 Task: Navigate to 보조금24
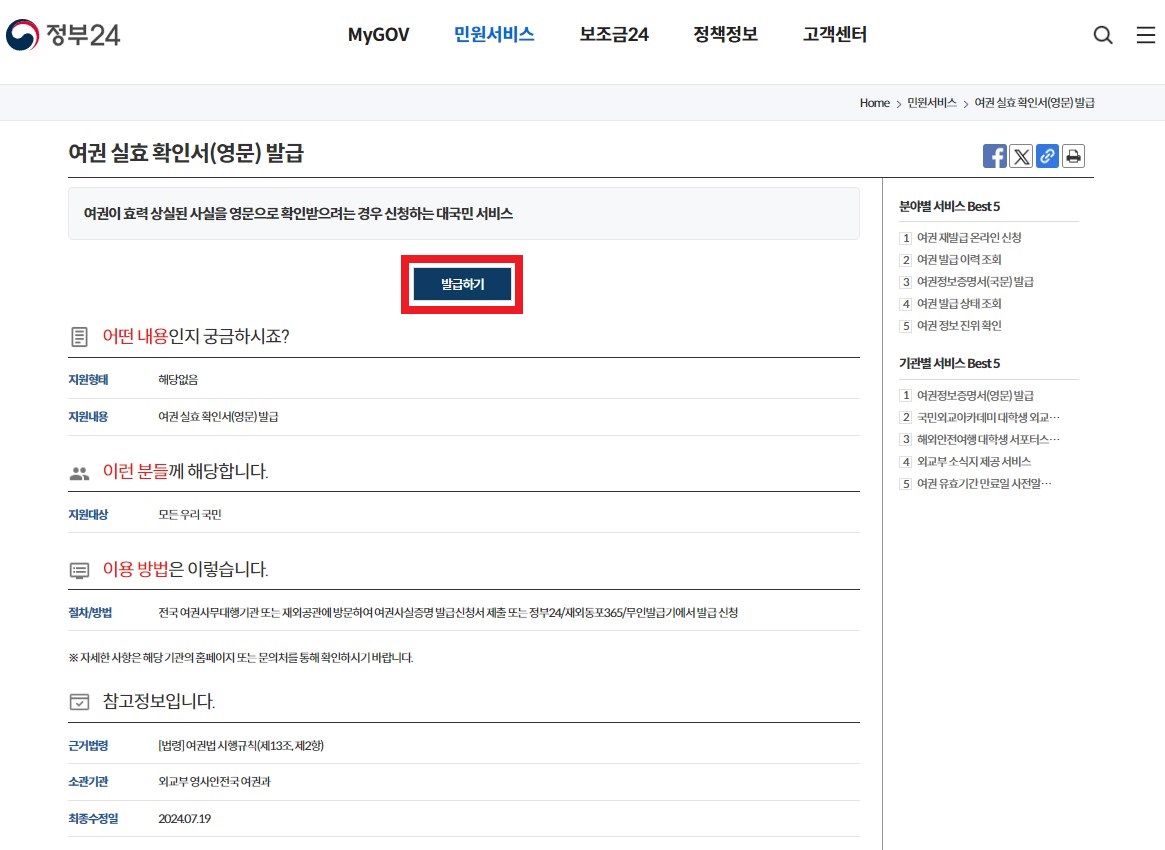tap(613, 34)
